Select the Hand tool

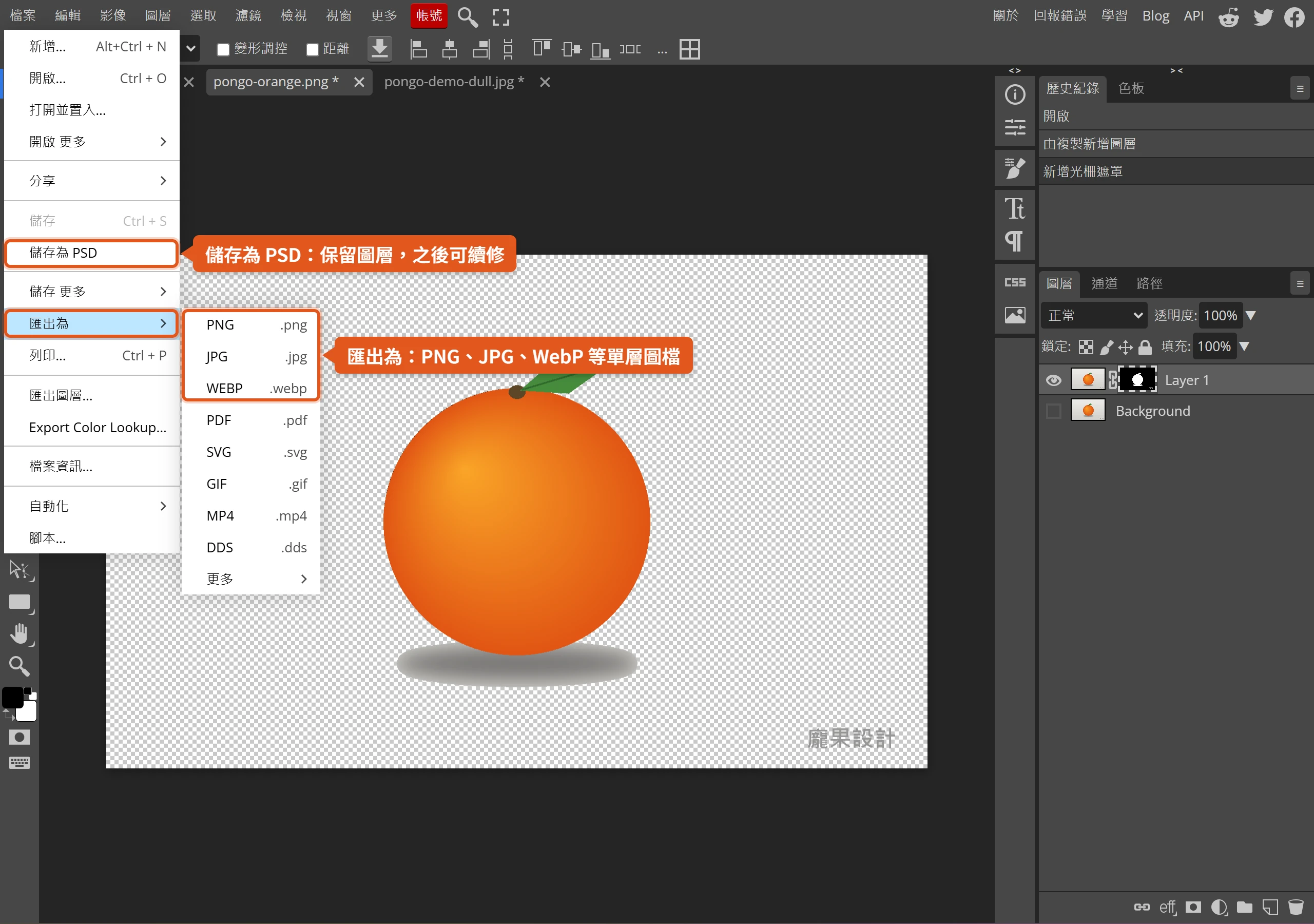(x=20, y=634)
